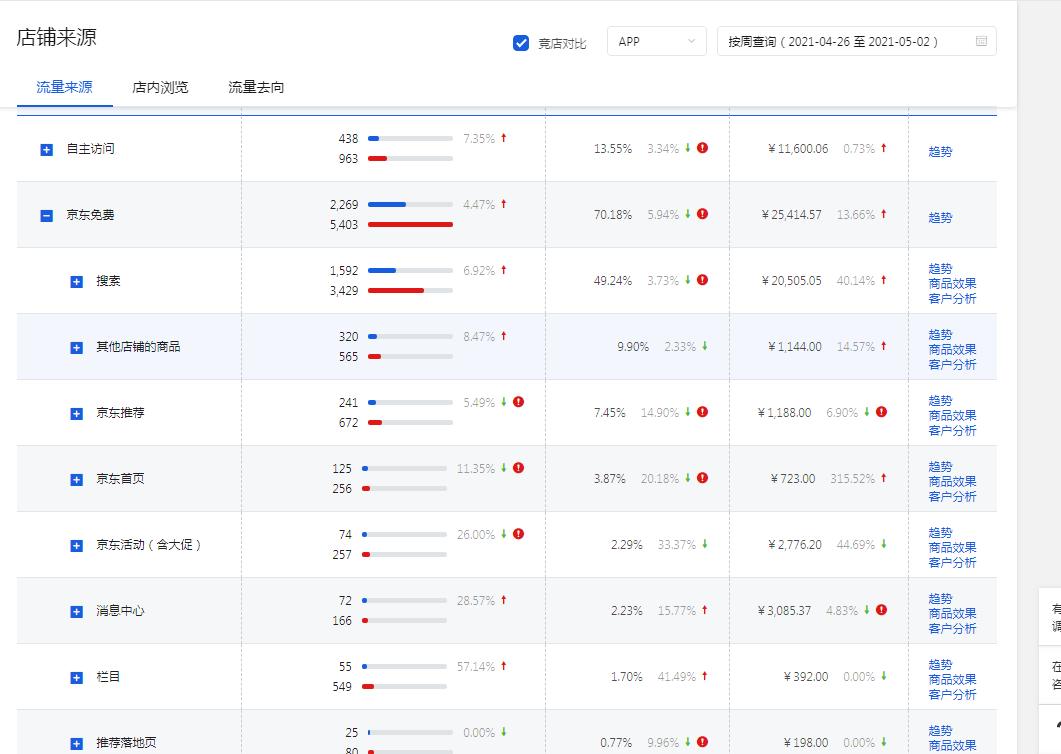Click warning icon next to 消息中心 4.83% amount
The image size is (1061, 754).
881,610
